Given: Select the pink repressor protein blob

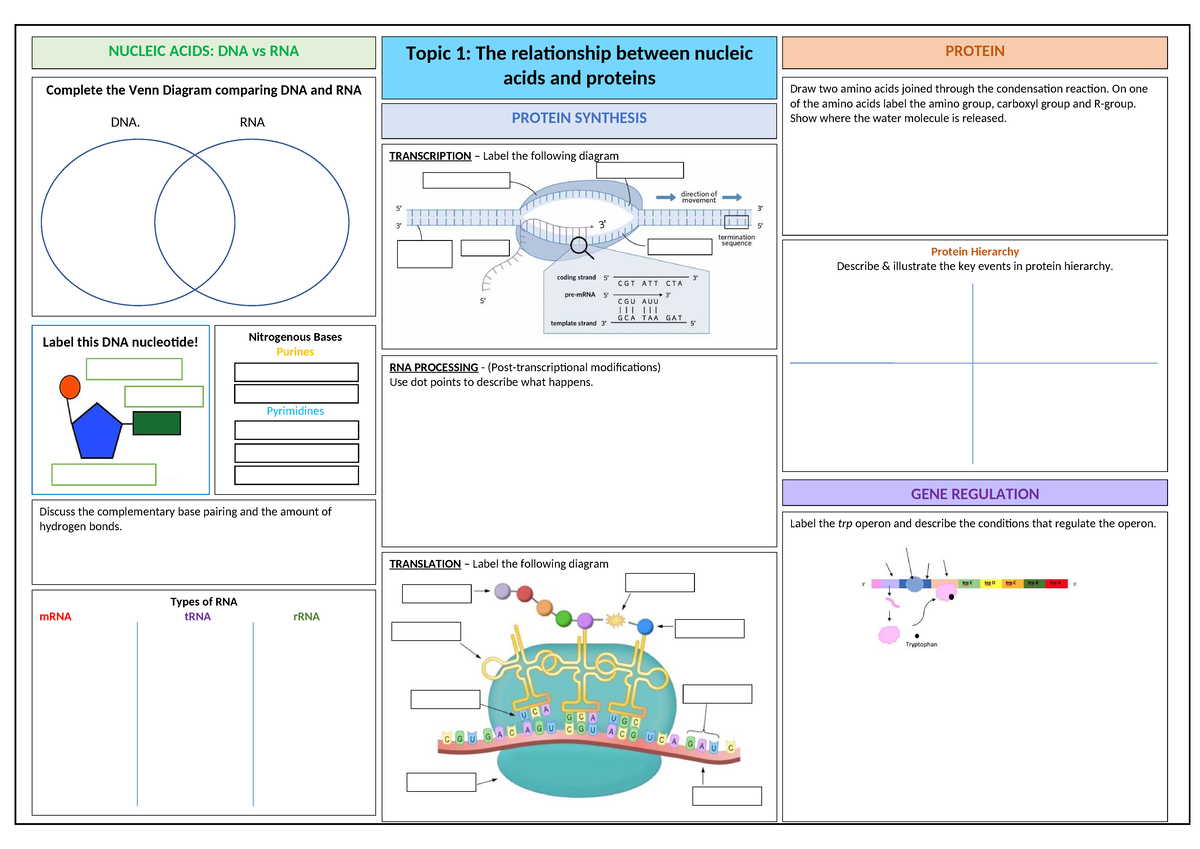Looking at the screenshot, I should 889,634.
